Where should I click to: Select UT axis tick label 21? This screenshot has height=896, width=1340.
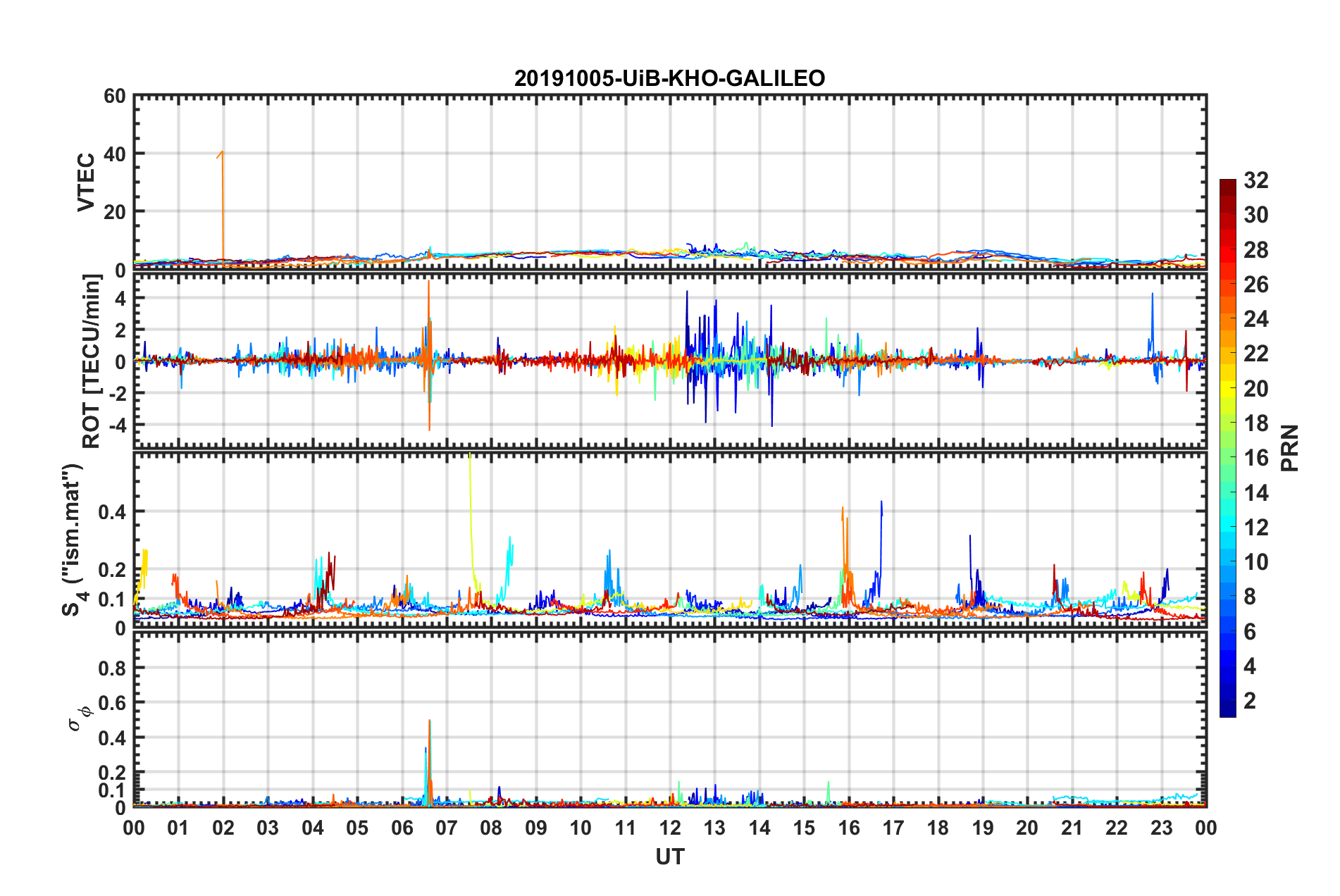coord(1072,828)
